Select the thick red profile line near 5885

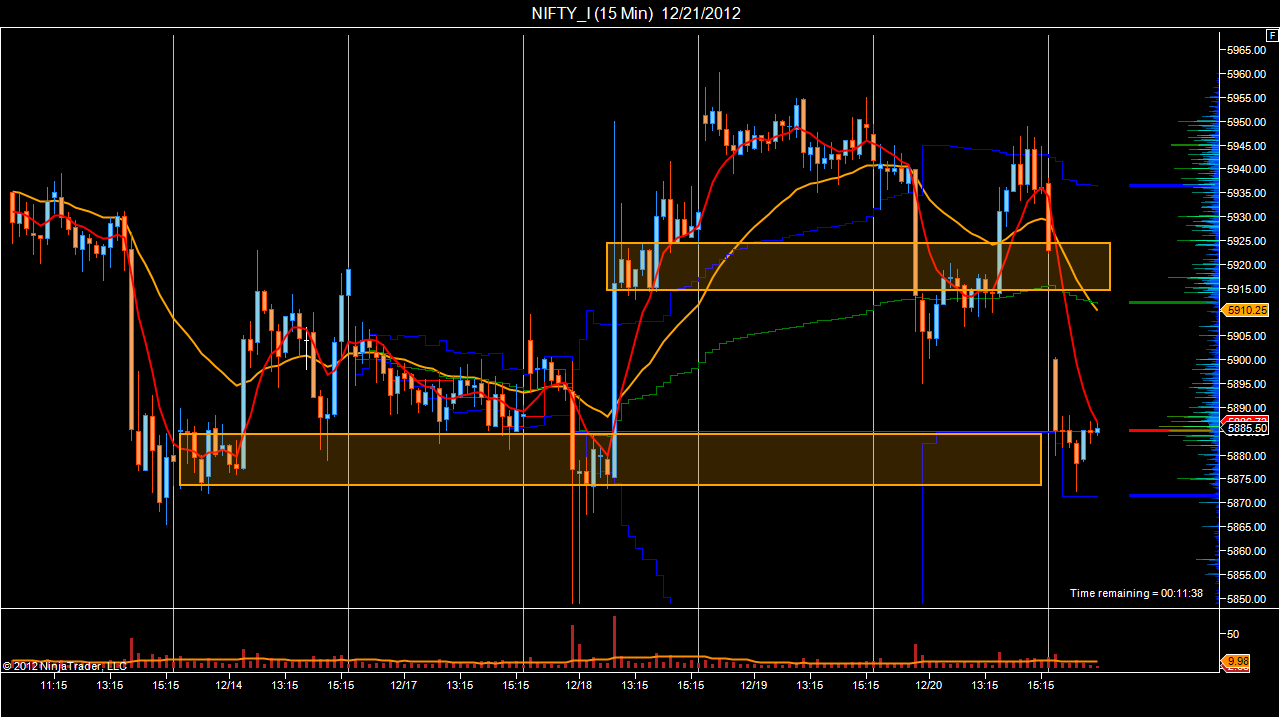click(1174, 430)
